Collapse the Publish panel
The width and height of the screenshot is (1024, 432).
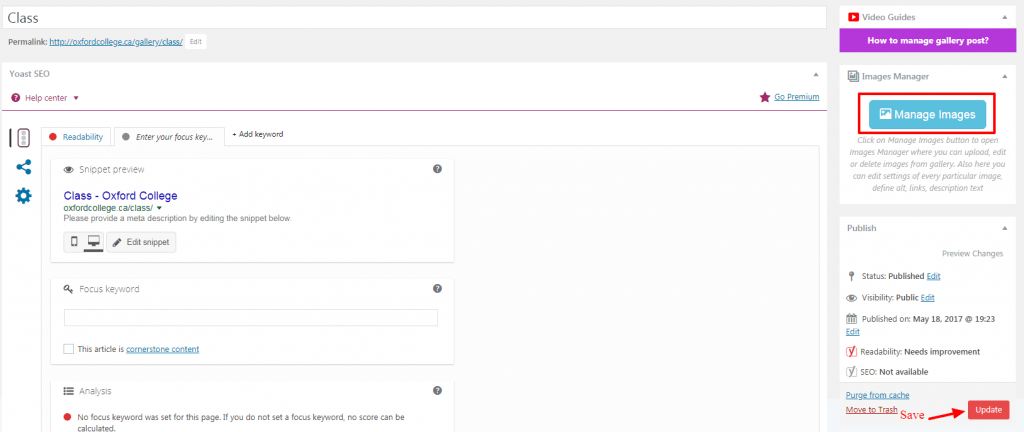(1002, 228)
